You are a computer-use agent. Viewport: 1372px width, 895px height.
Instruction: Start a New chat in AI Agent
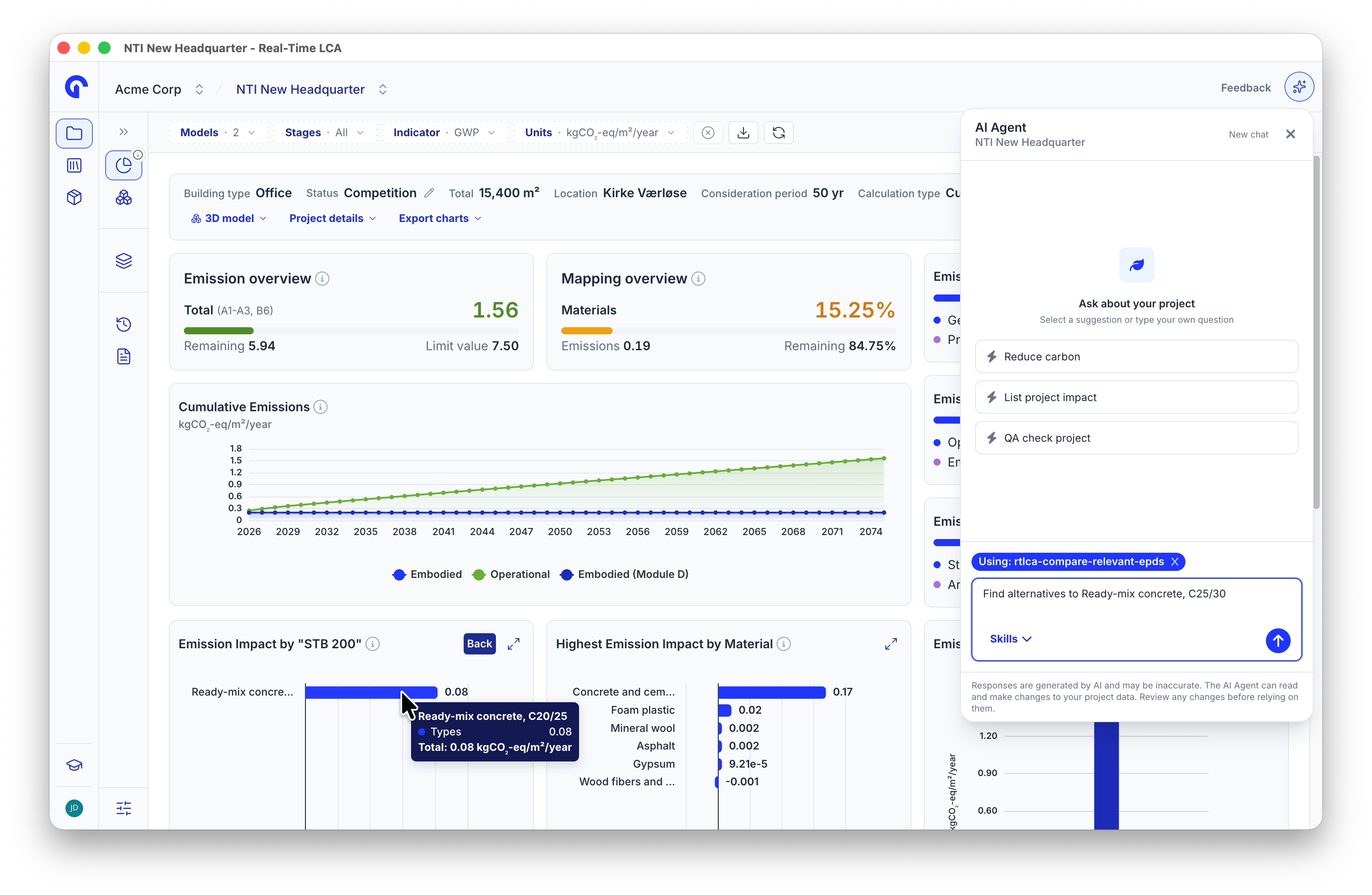[x=1248, y=134]
